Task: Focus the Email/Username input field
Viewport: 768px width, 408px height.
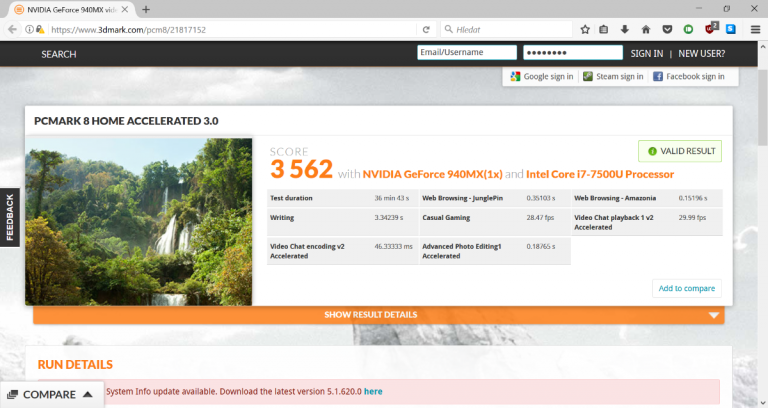Action: click(466, 53)
